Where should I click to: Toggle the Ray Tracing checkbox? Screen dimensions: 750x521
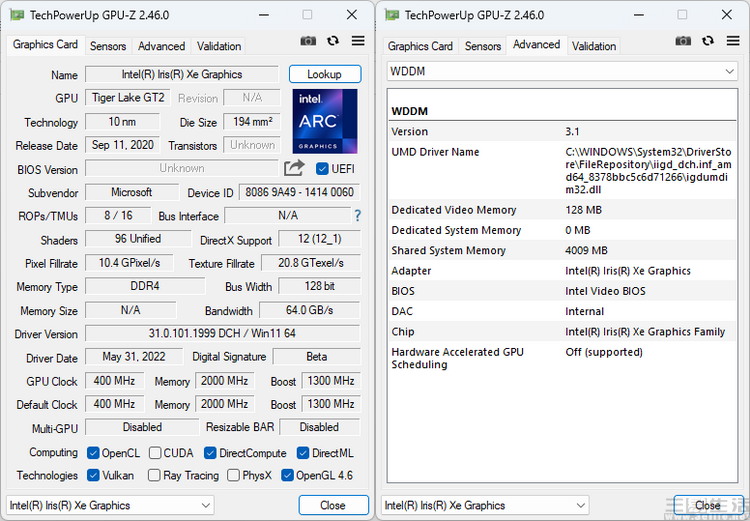point(154,475)
